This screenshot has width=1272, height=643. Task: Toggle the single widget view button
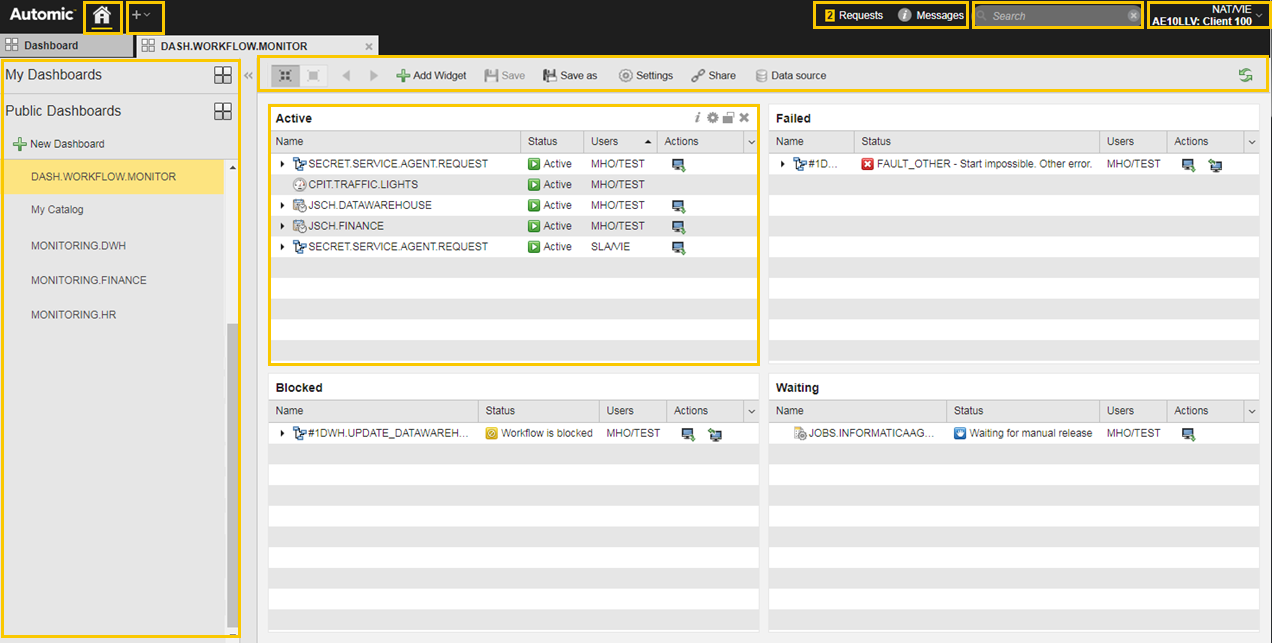point(313,75)
